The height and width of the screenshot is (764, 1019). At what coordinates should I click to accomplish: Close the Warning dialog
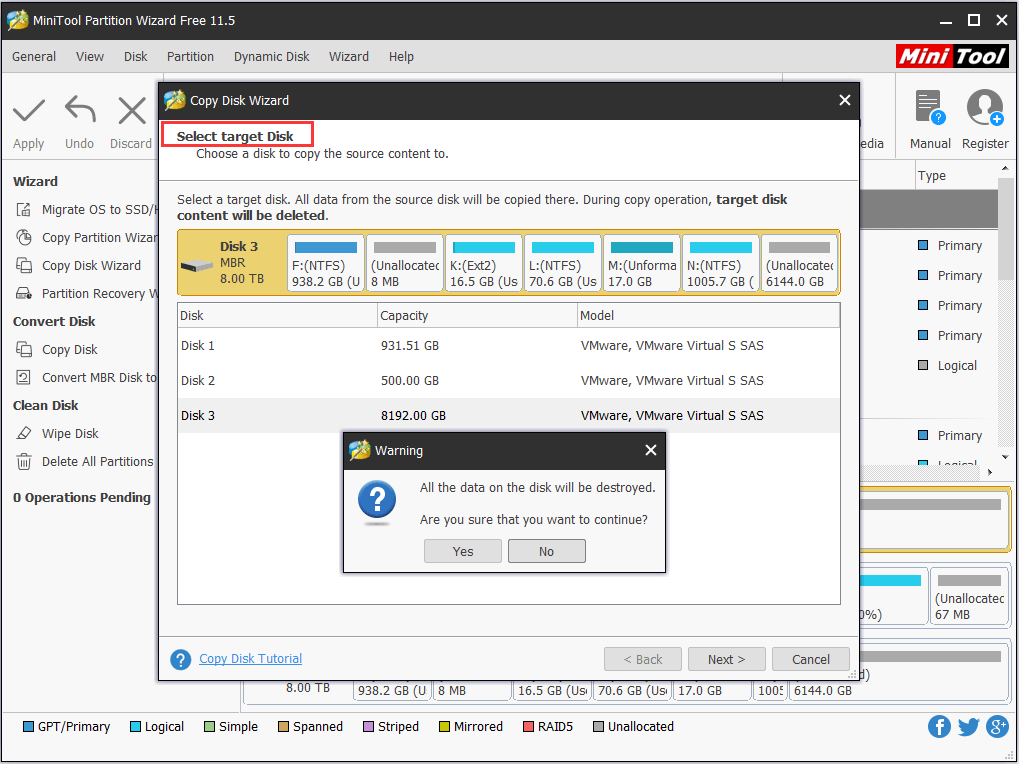[651, 450]
